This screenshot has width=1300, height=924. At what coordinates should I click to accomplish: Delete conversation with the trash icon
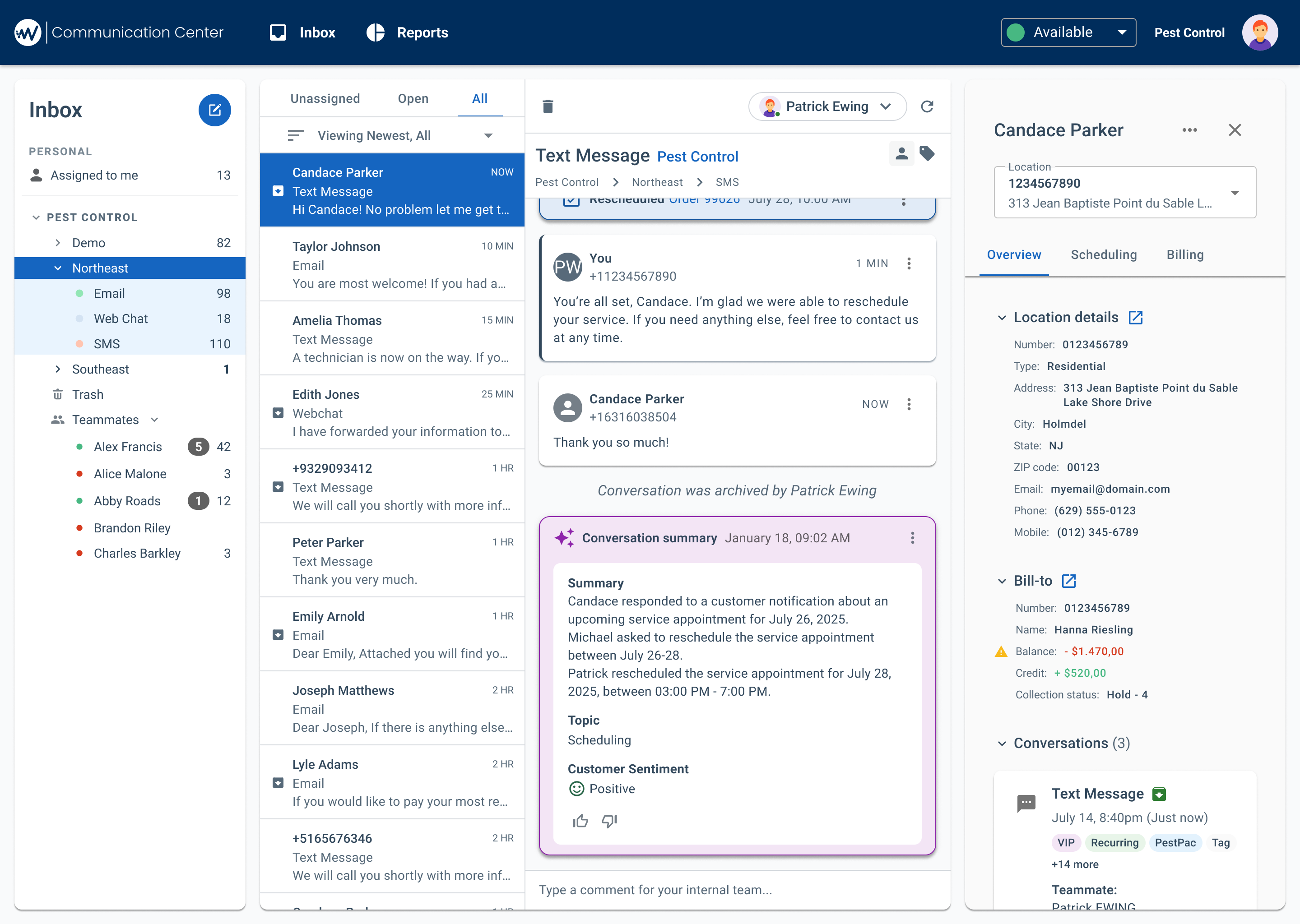[x=548, y=106]
